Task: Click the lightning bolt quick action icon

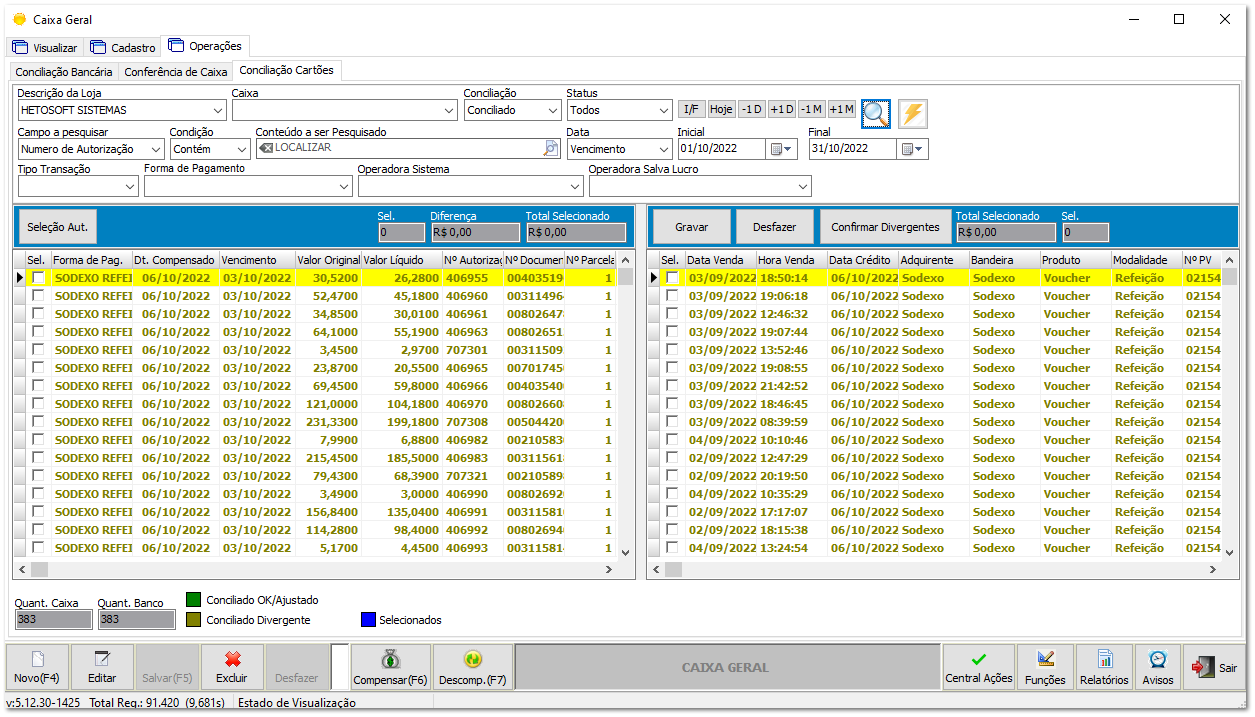Action: pos(912,113)
